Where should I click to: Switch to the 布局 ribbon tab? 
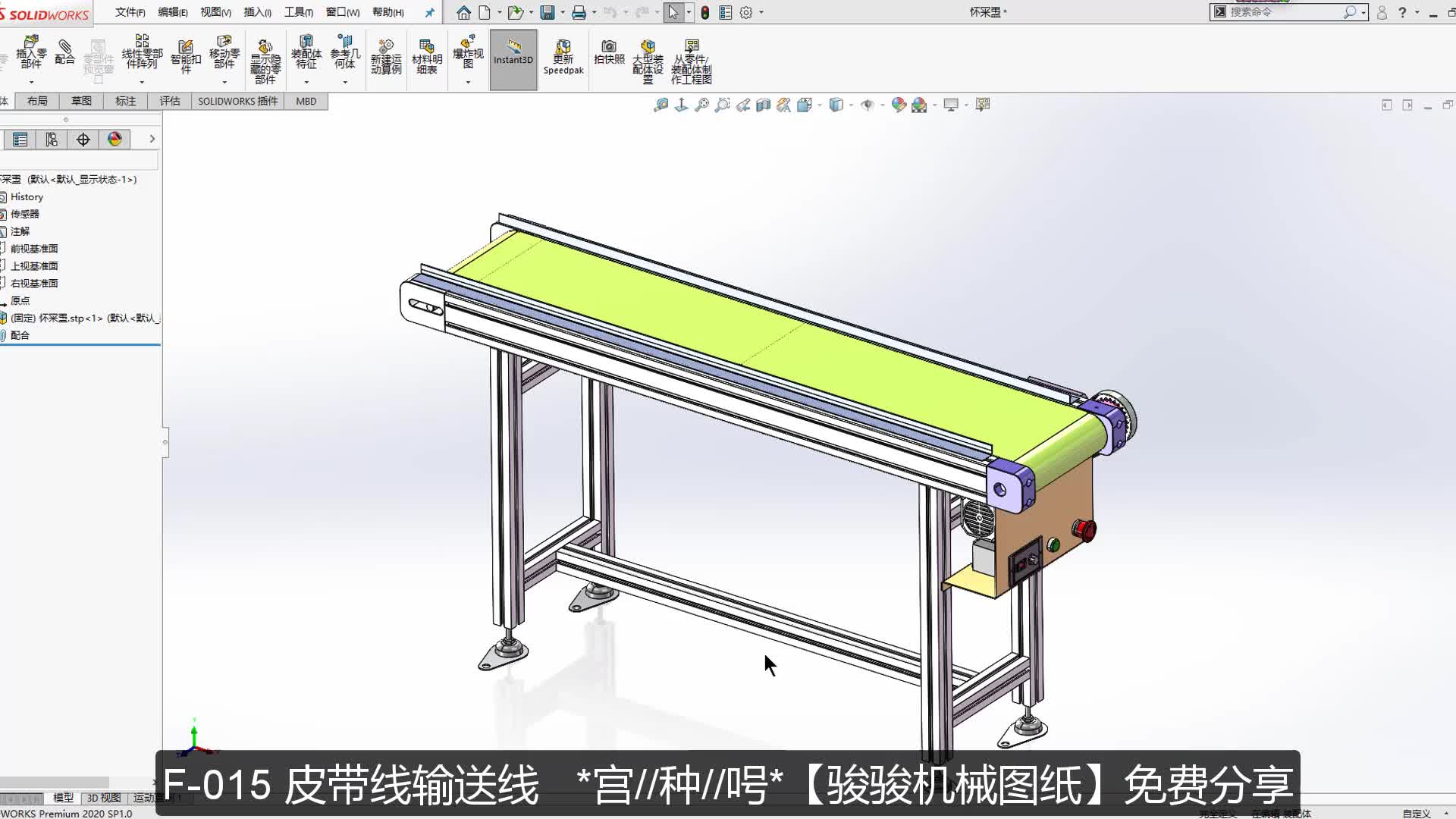click(x=37, y=101)
